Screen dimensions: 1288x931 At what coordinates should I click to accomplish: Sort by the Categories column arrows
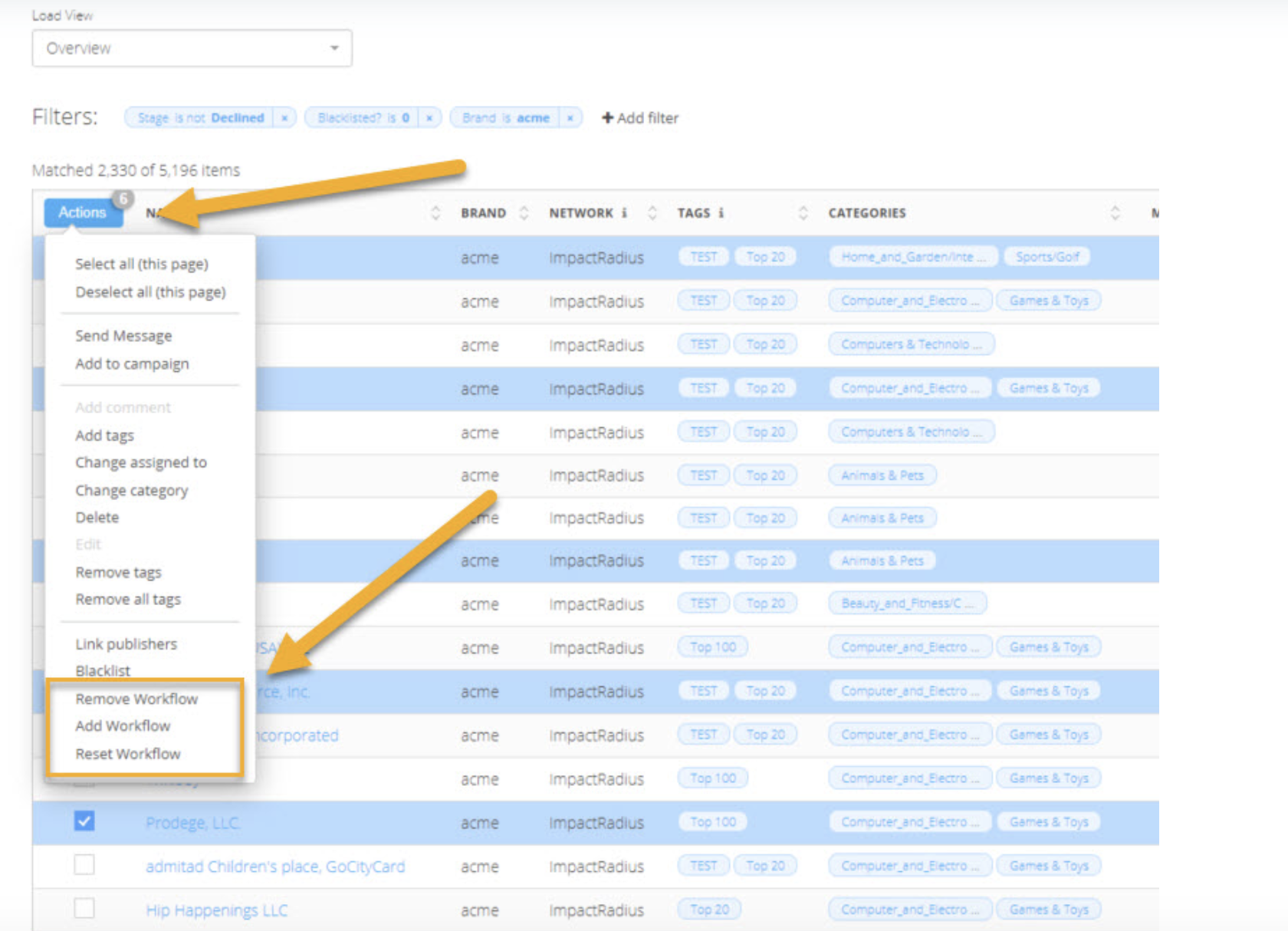coord(1115,213)
